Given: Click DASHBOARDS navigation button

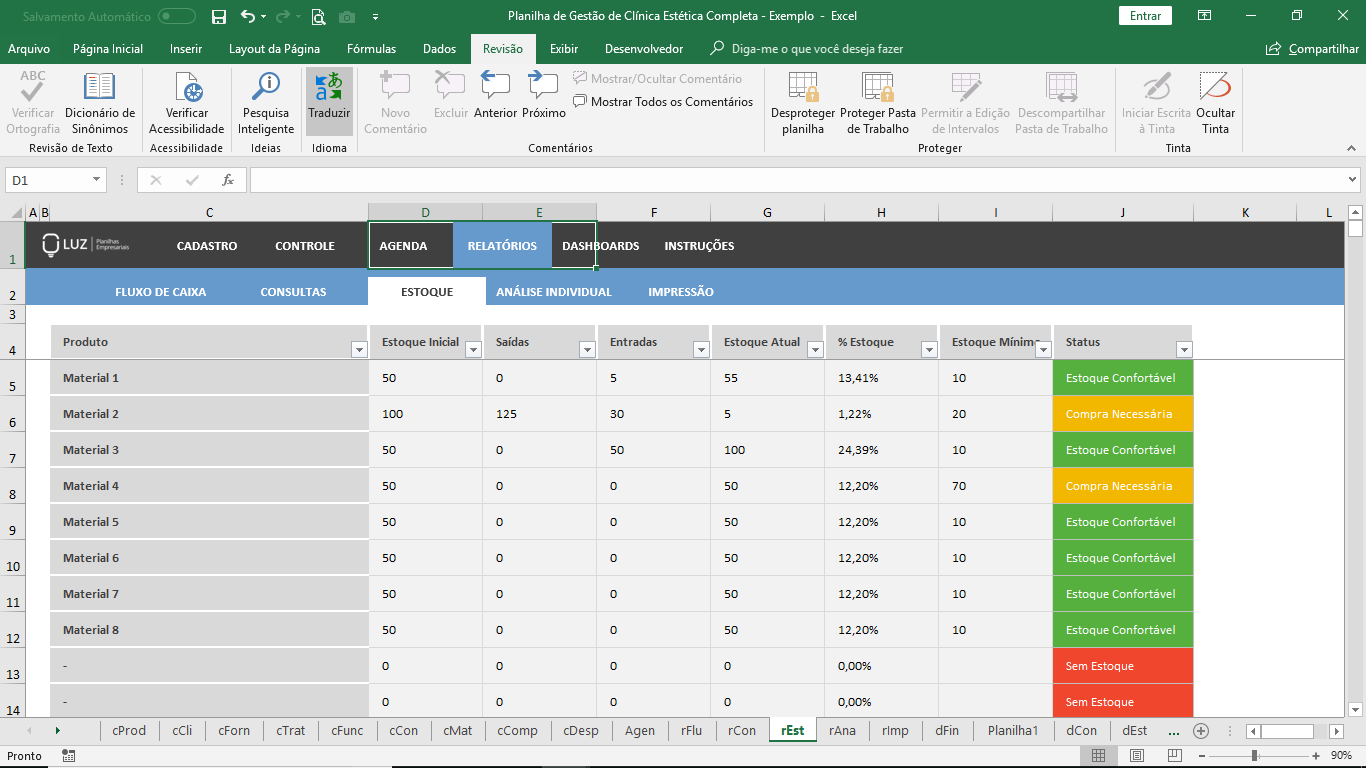Looking at the screenshot, I should pos(600,246).
